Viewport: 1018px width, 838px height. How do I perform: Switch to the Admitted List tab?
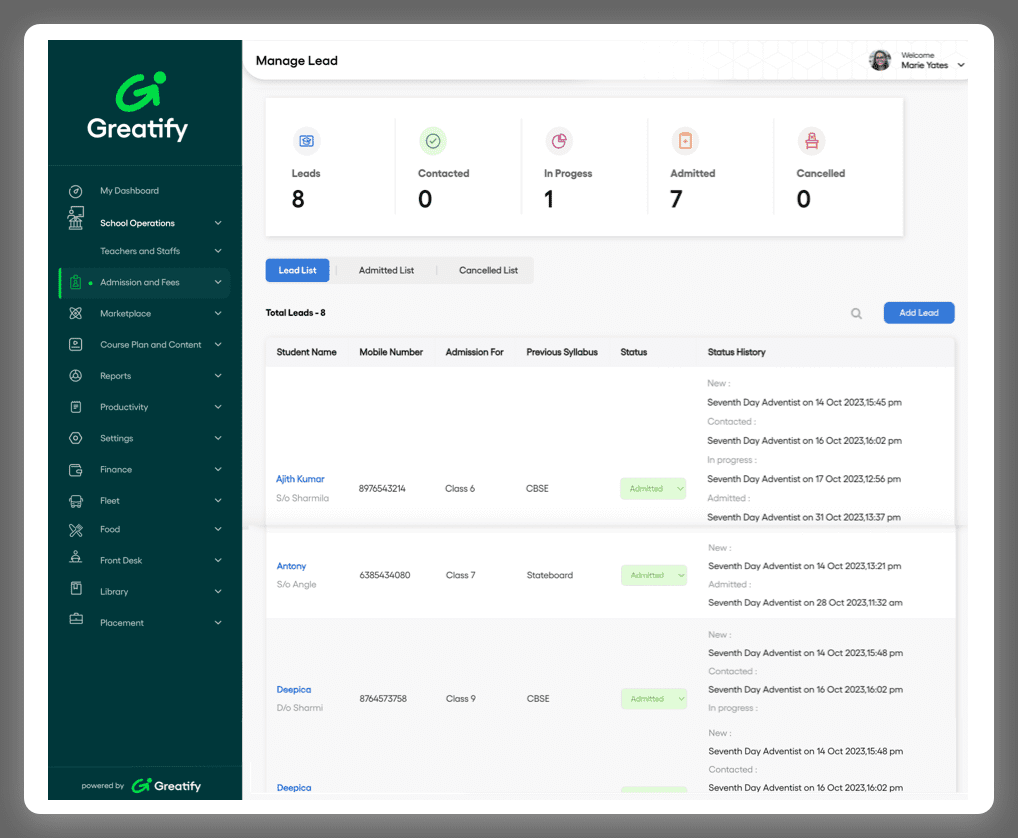386,271
